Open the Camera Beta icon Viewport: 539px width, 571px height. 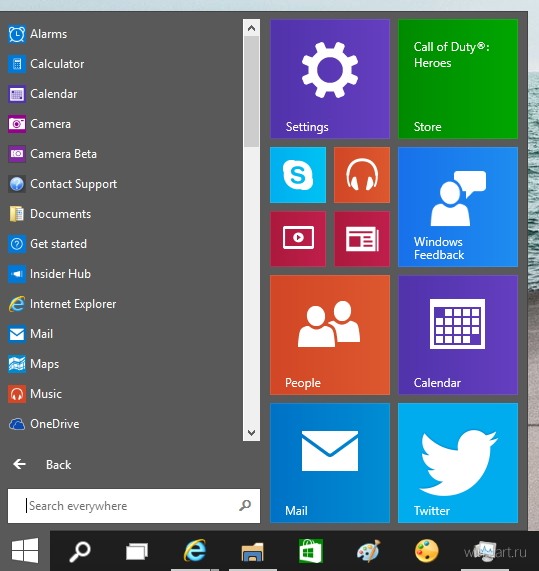tap(17, 154)
